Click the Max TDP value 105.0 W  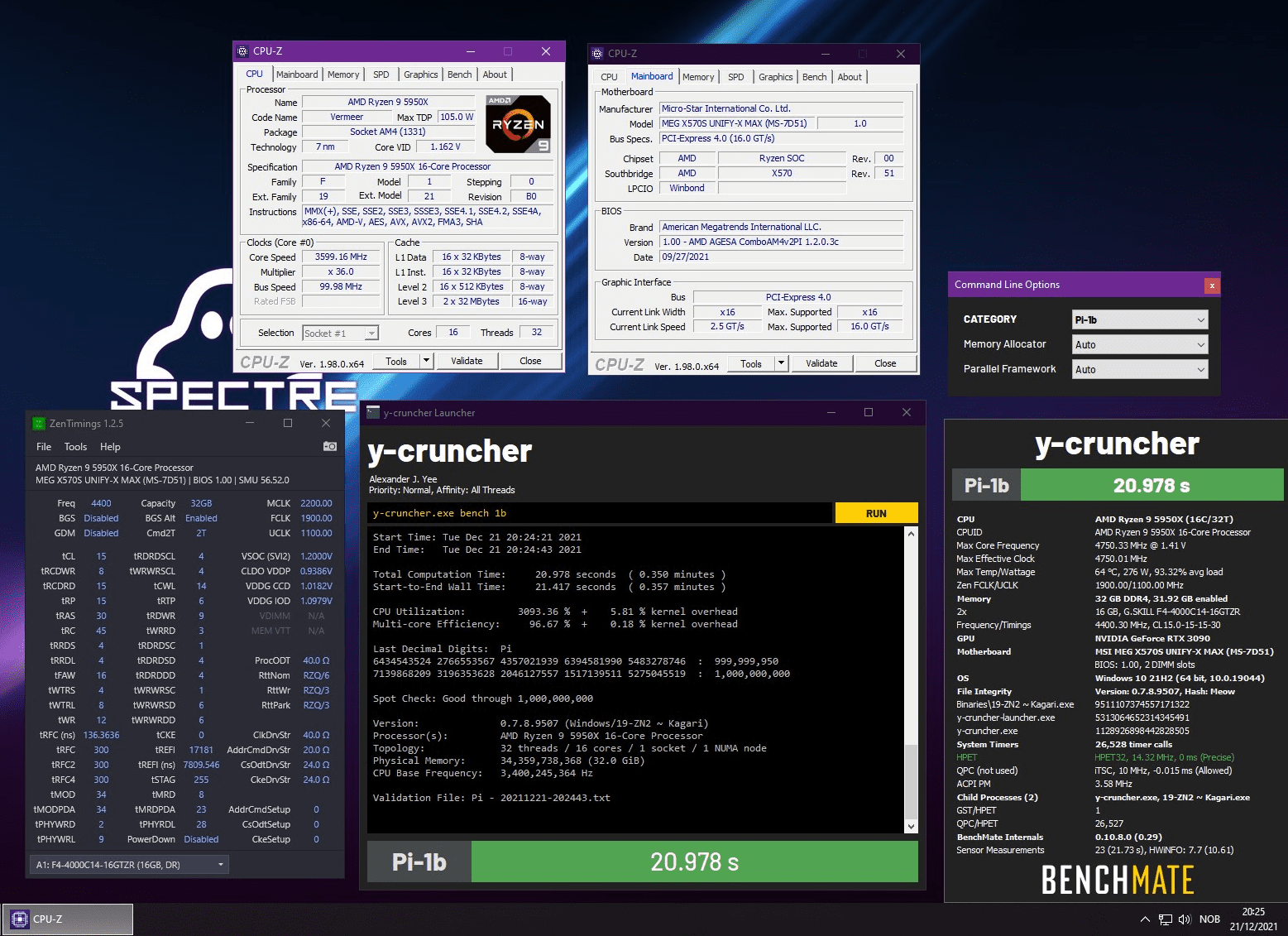457,117
